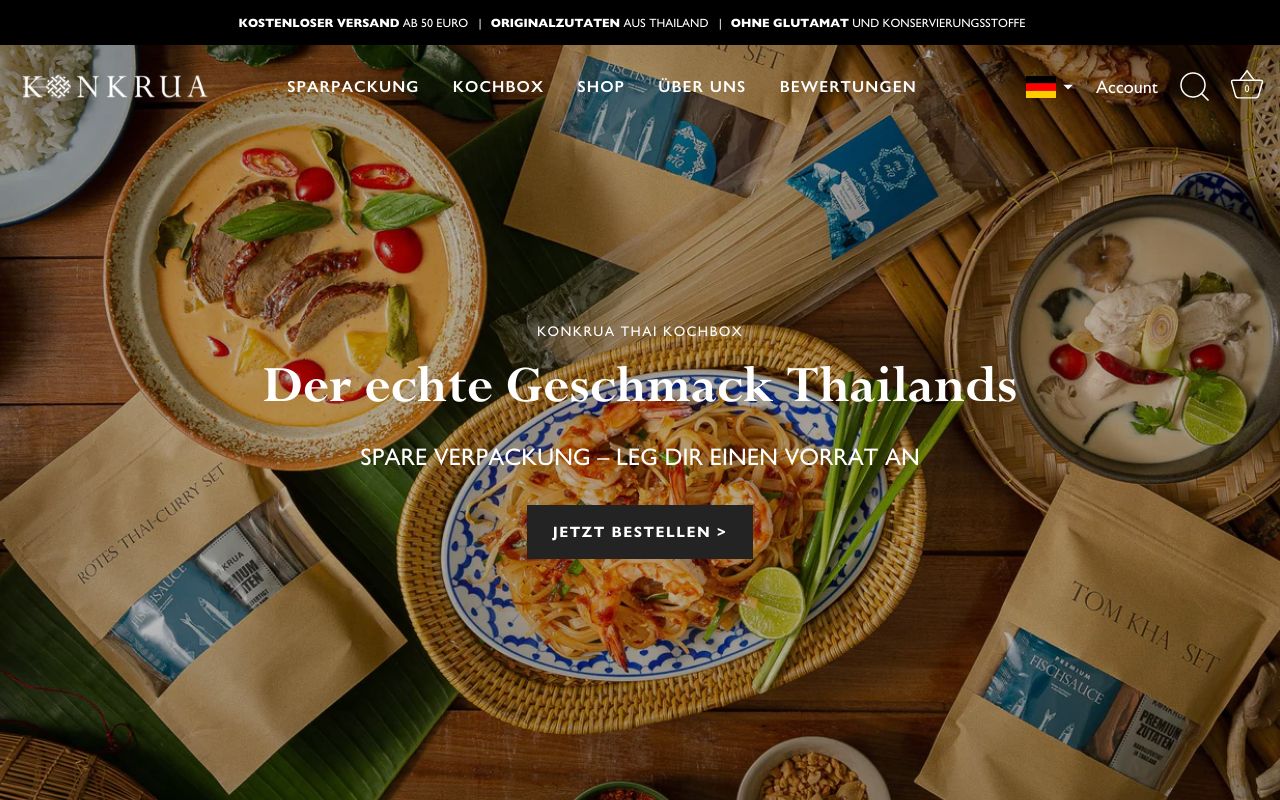This screenshot has width=1280, height=800.
Task: Open the search magnifier icon
Action: (x=1194, y=87)
